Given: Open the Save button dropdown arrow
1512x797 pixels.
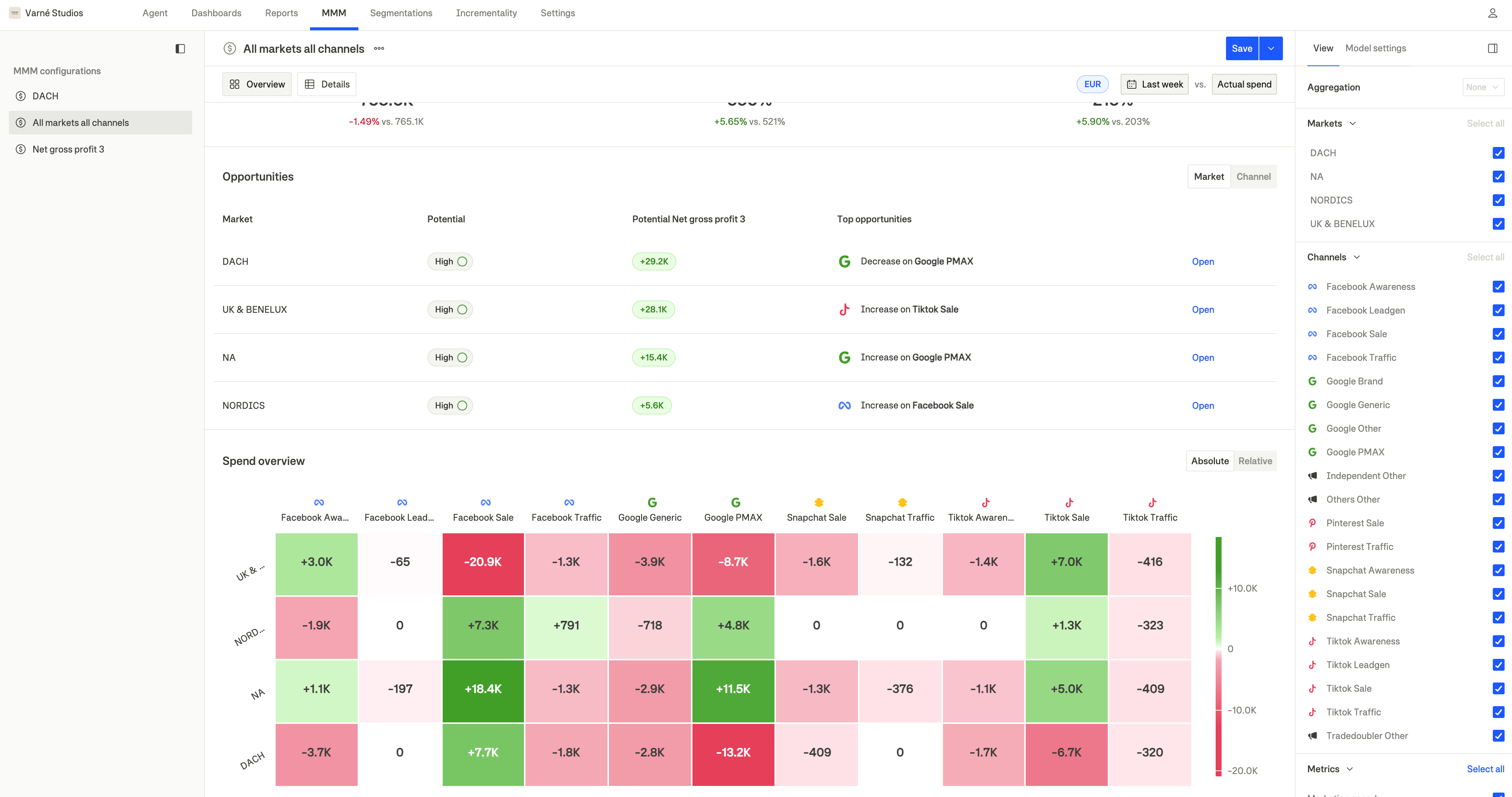Looking at the screenshot, I should pos(1271,49).
